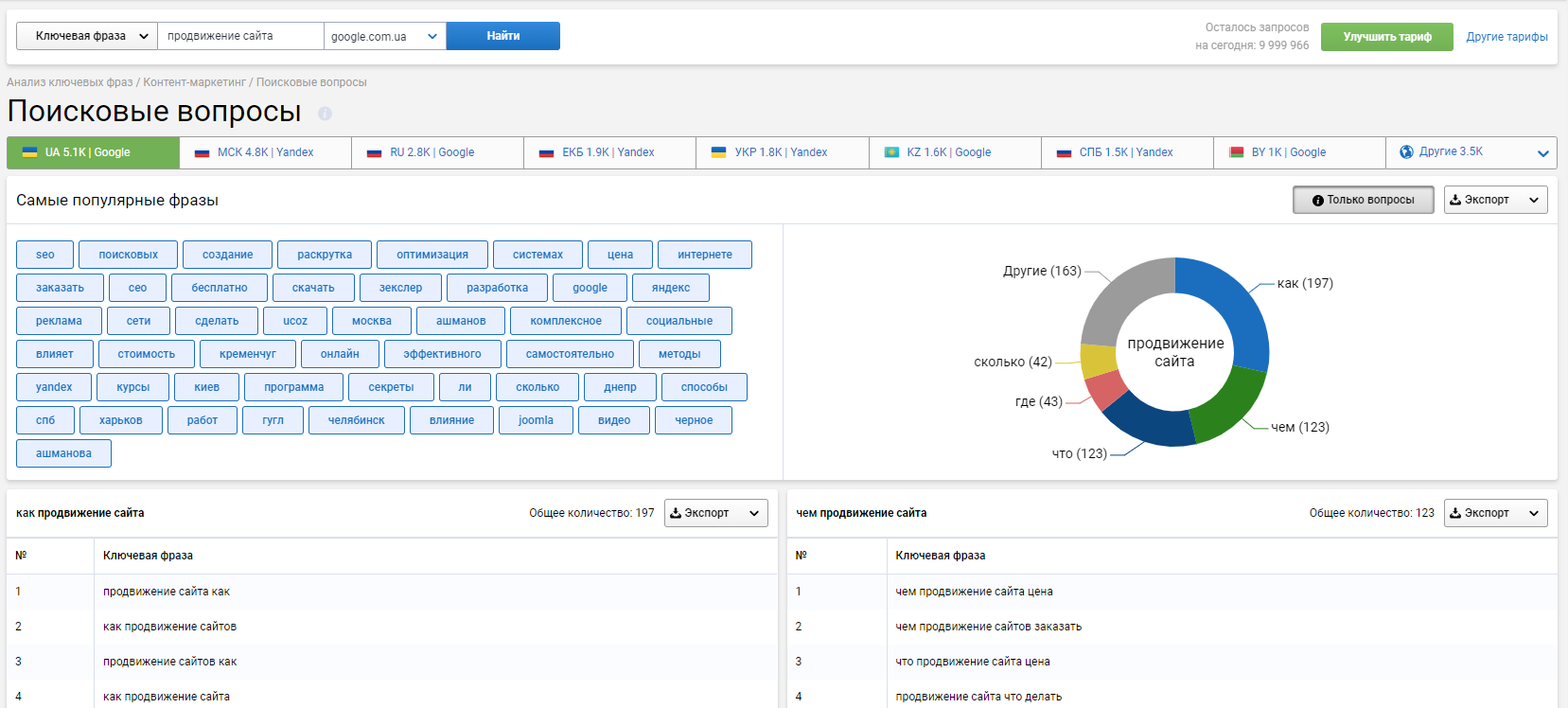Switch to the УКР 1.8K Yandex tab
Image resolution: width=1568 pixels, height=708 pixels.
782,152
